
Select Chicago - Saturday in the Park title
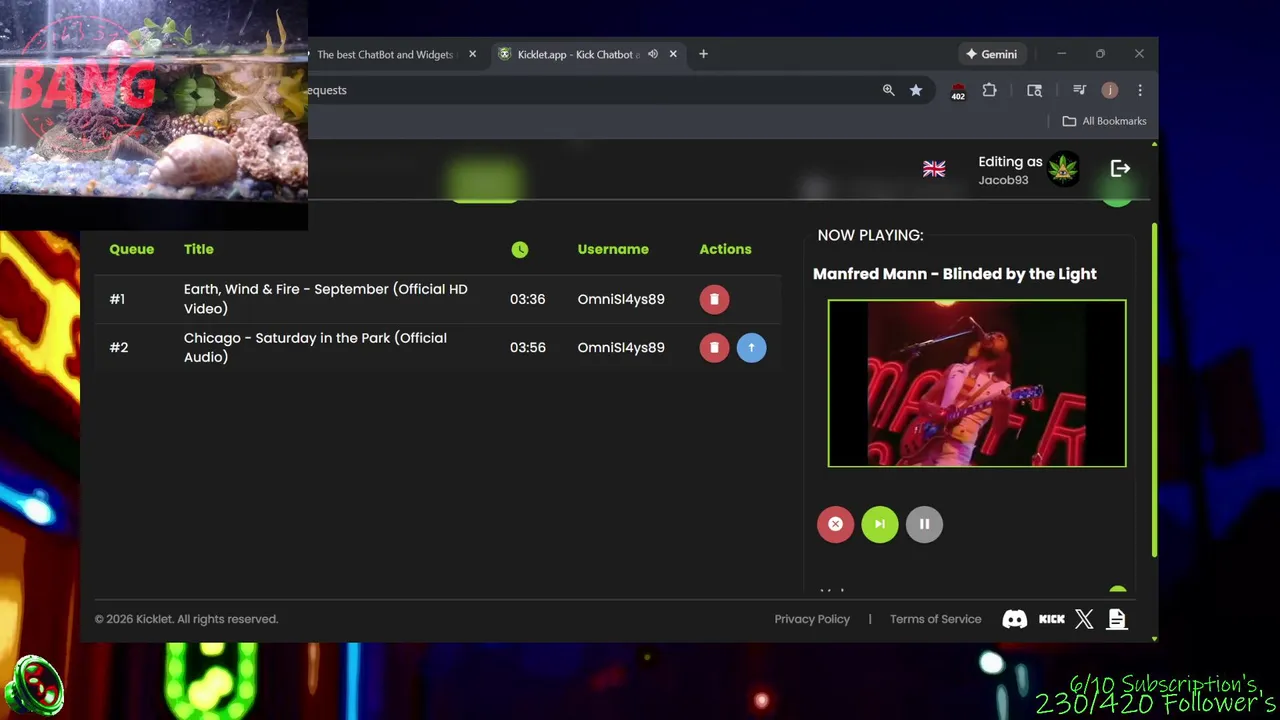click(x=315, y=347)
